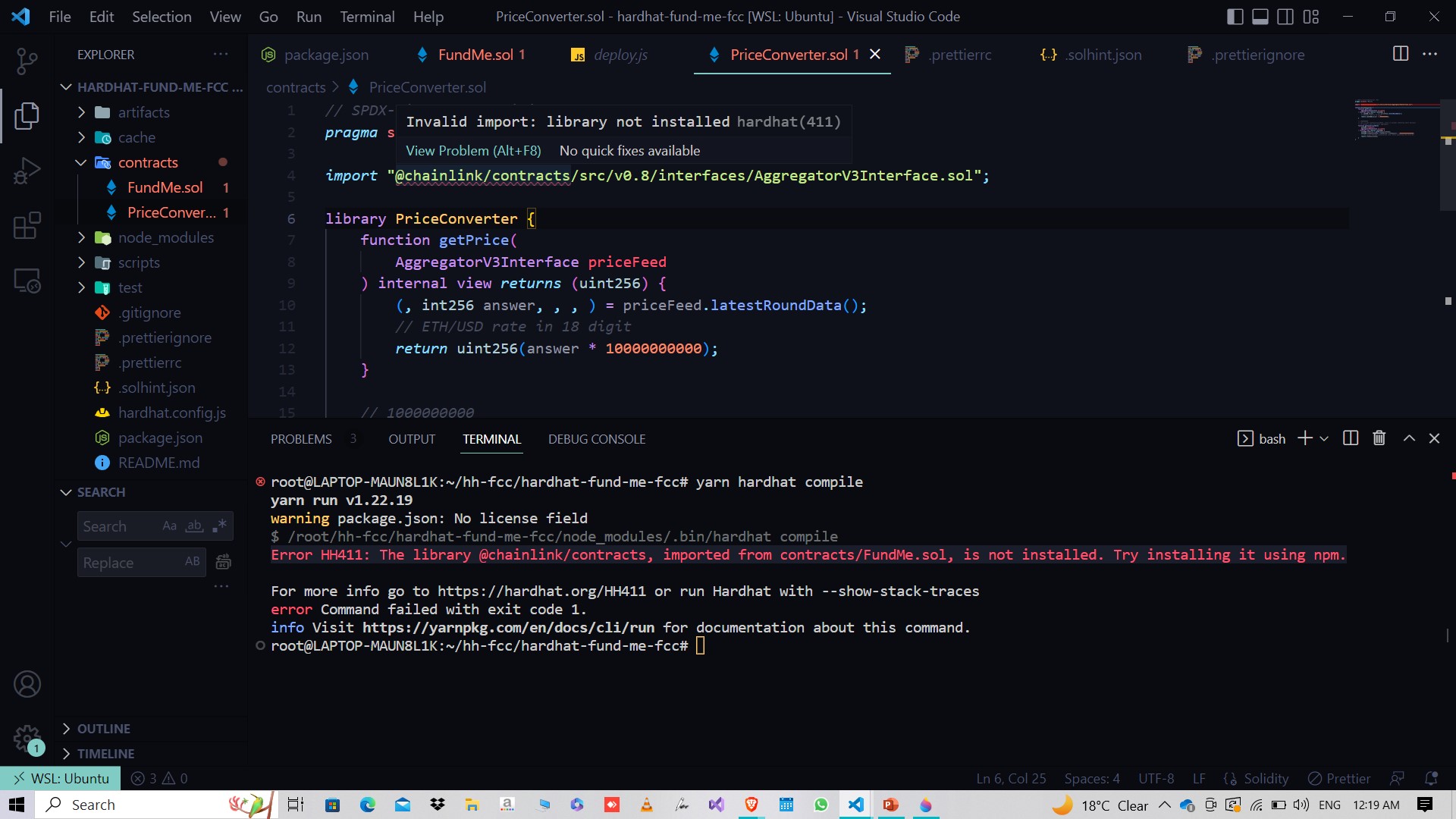Viewport: 1456px width, 819px height.
Task: Toggle secondary side bar layout icon
Action: (x=1285, y=17)
